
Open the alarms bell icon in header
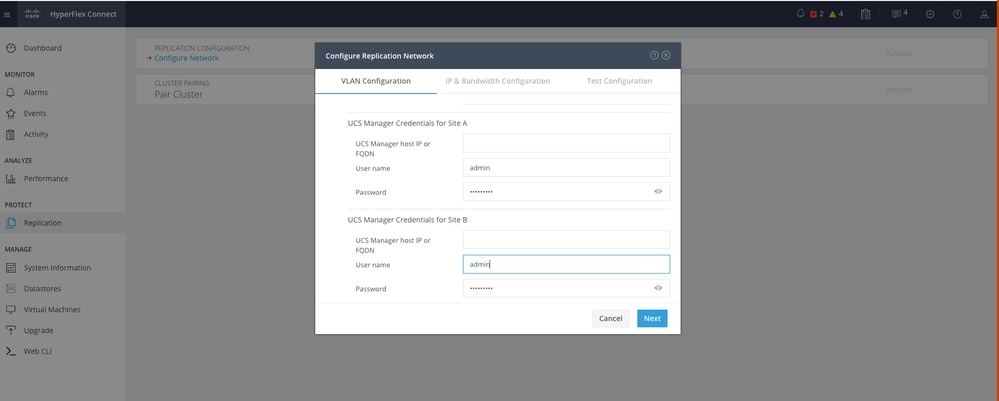tap(801, 13)
